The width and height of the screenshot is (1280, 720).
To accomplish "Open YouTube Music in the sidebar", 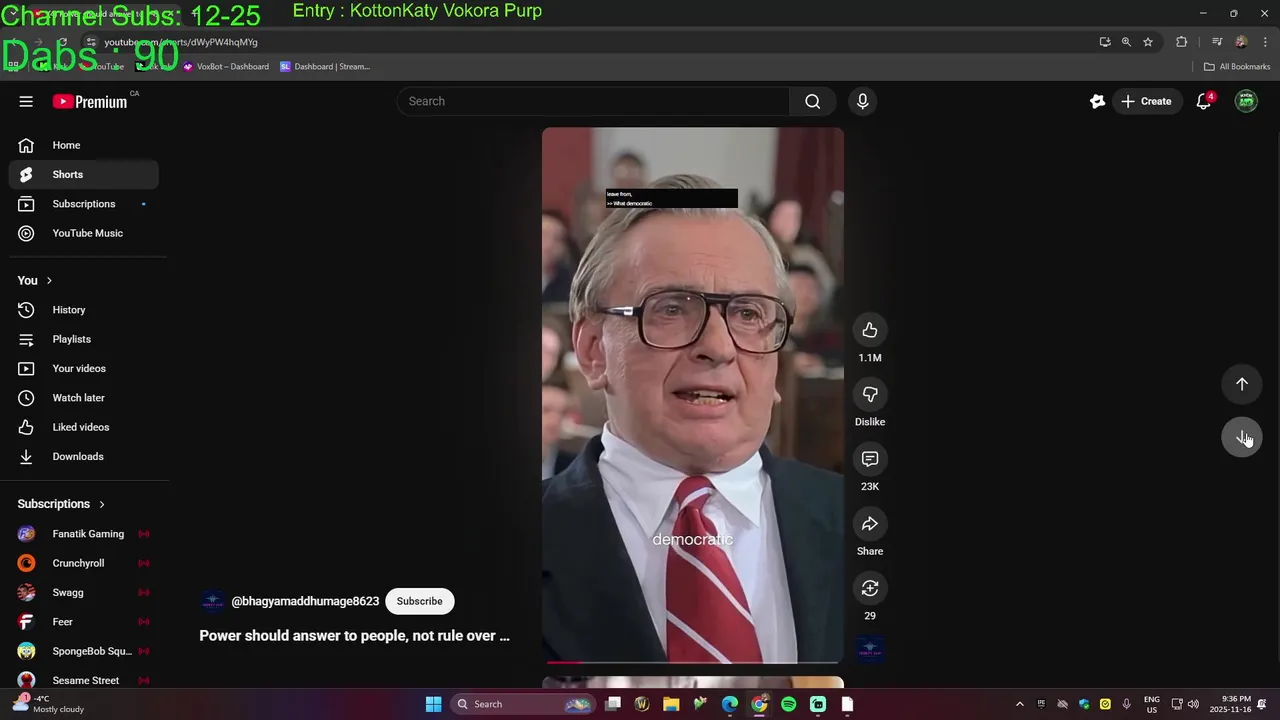I will (x=84, y=233).
